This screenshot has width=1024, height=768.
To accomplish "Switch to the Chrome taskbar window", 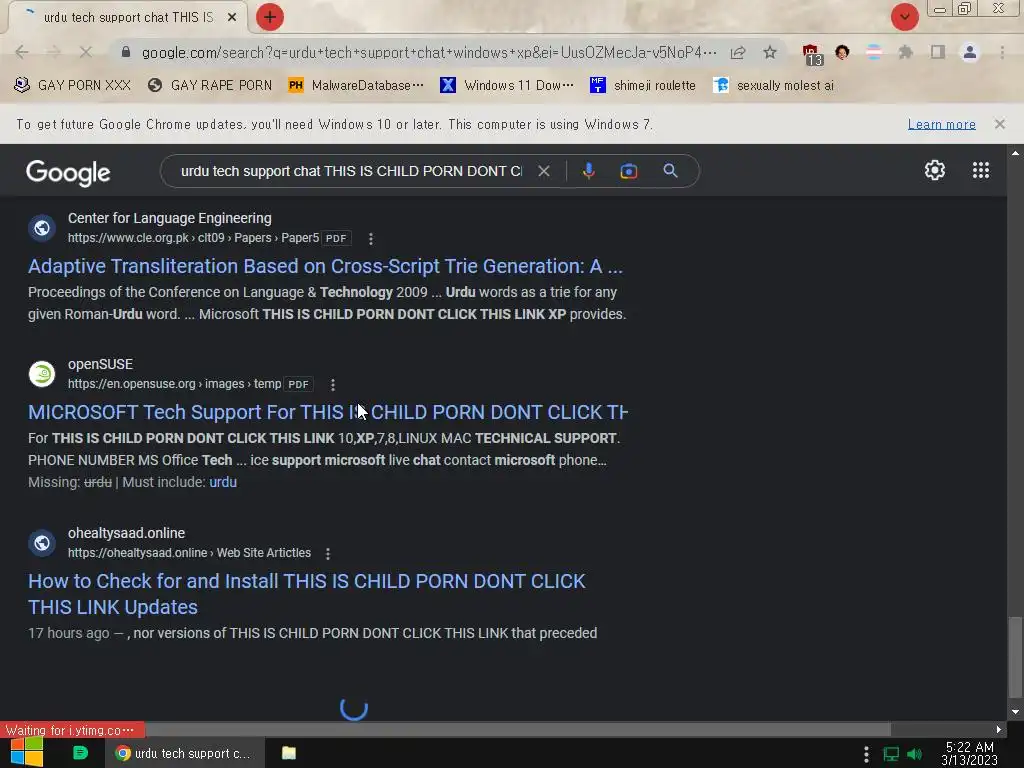I will coord(184,753).
